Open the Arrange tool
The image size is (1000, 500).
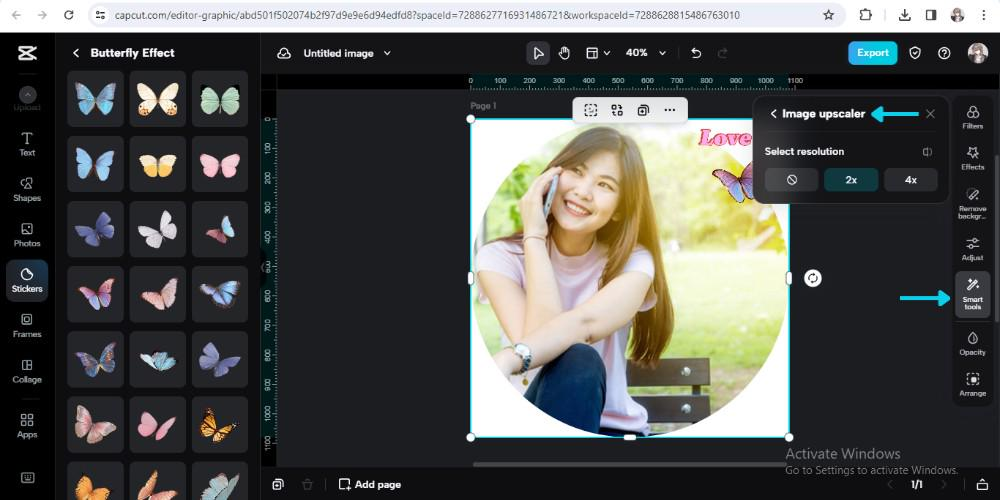(973, 385)
